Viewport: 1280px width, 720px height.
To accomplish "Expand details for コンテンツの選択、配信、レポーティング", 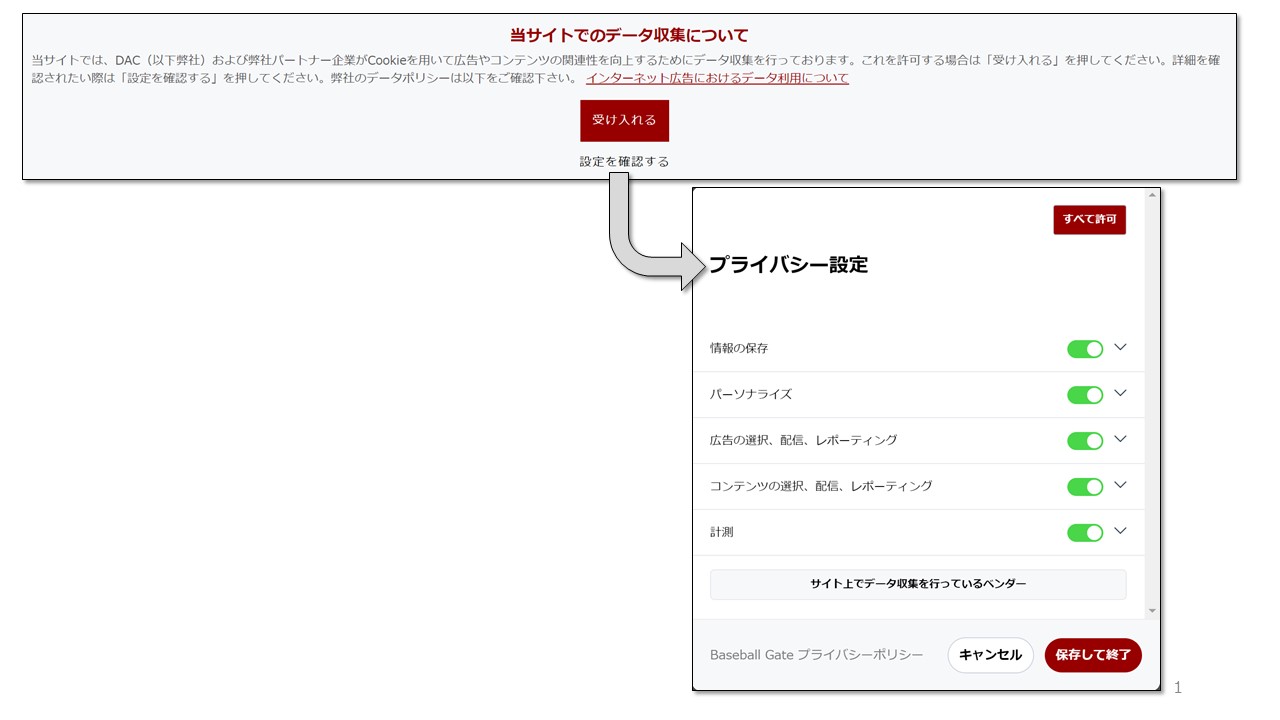I will 1120,486.
